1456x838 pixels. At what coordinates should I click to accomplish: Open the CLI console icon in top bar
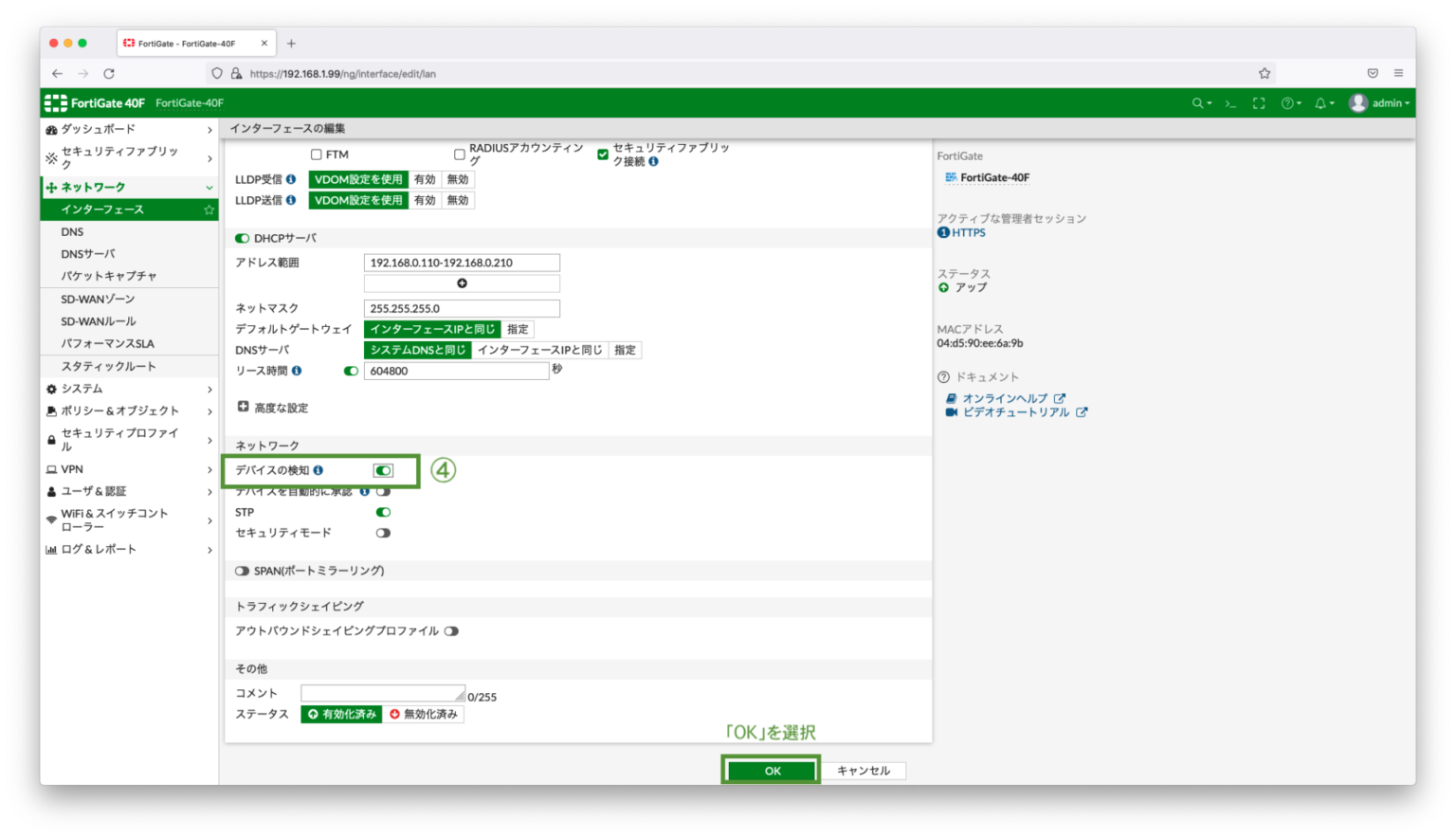pyautogui.click(x=1229, y=102)
